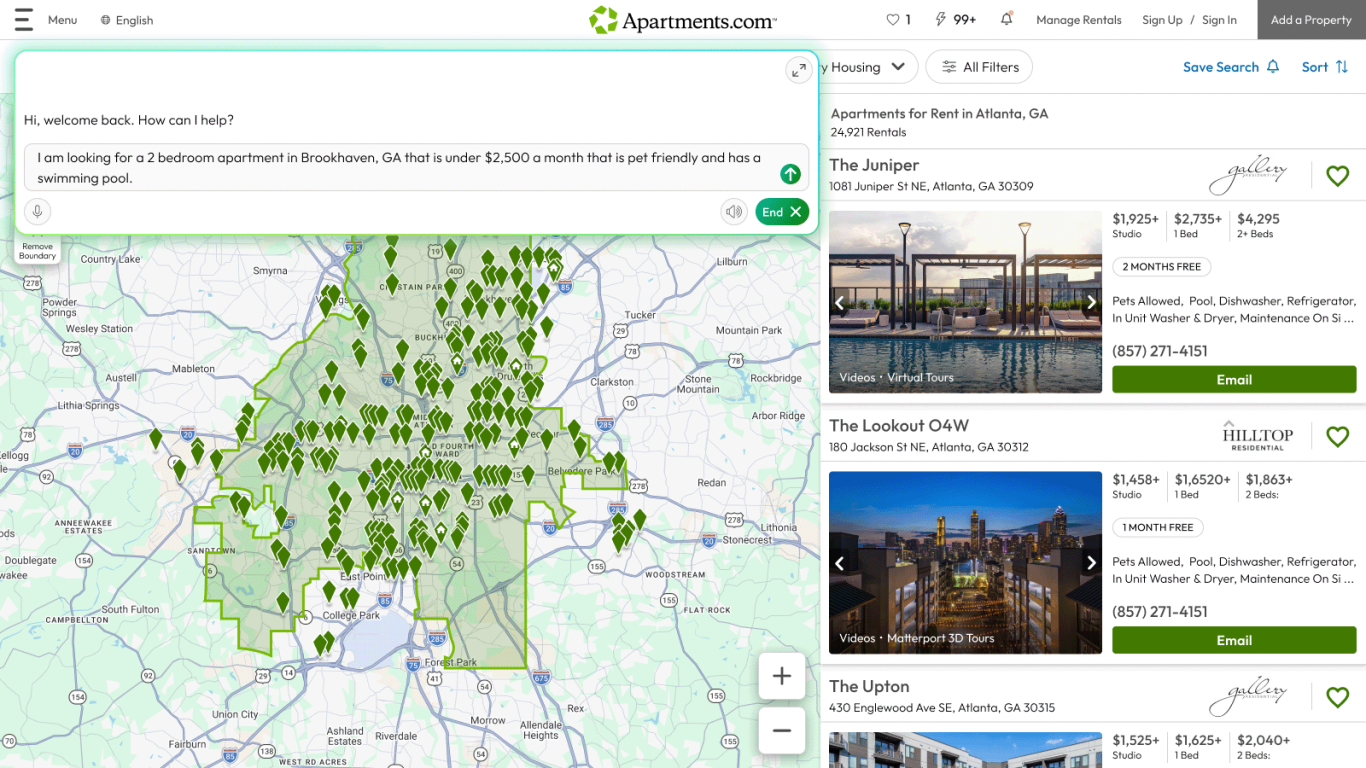
Task: Call The Lookout O4W phone number
Action: tap(1160, 612)
